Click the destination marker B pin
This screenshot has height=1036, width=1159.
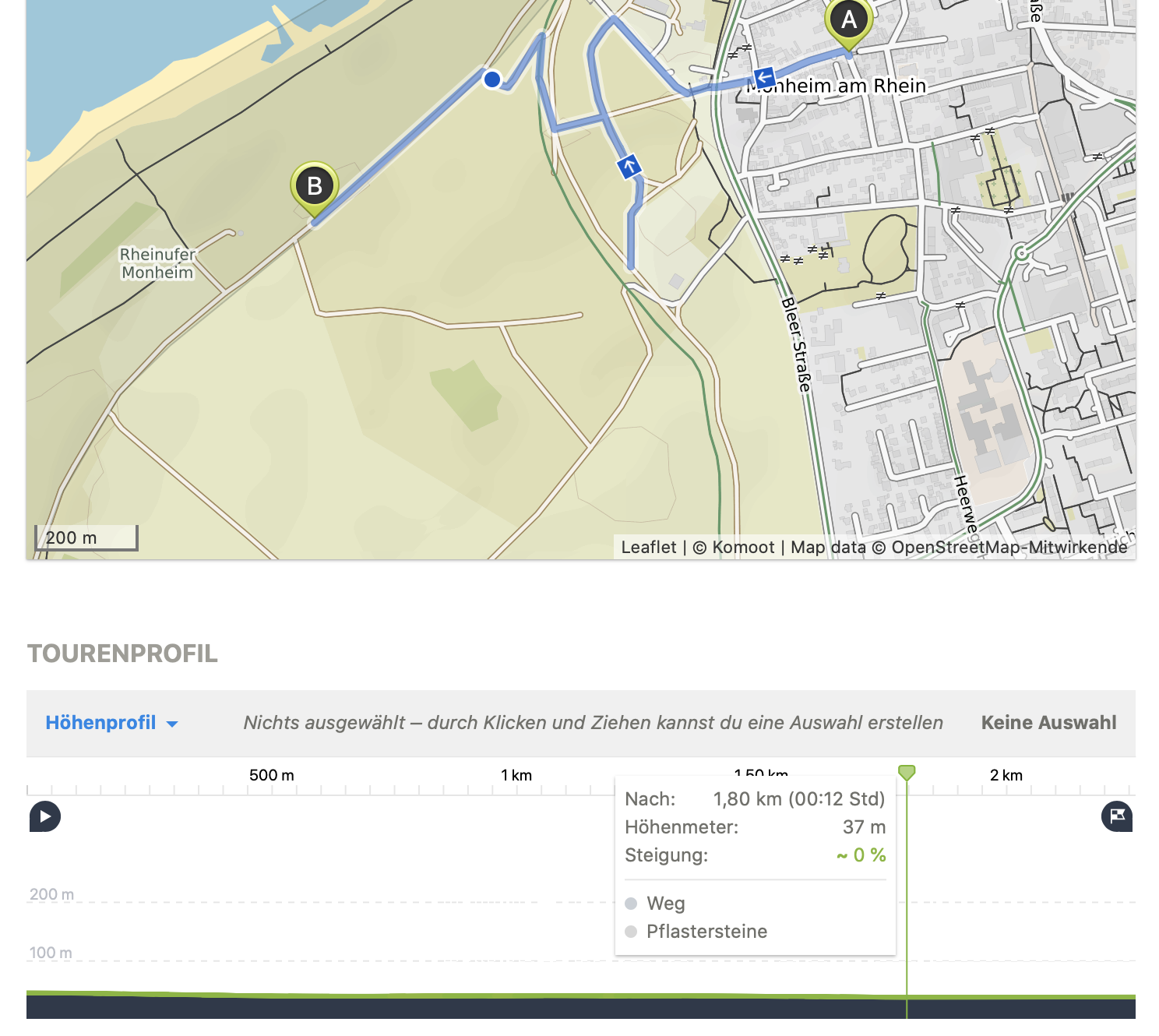click(314, 187)
